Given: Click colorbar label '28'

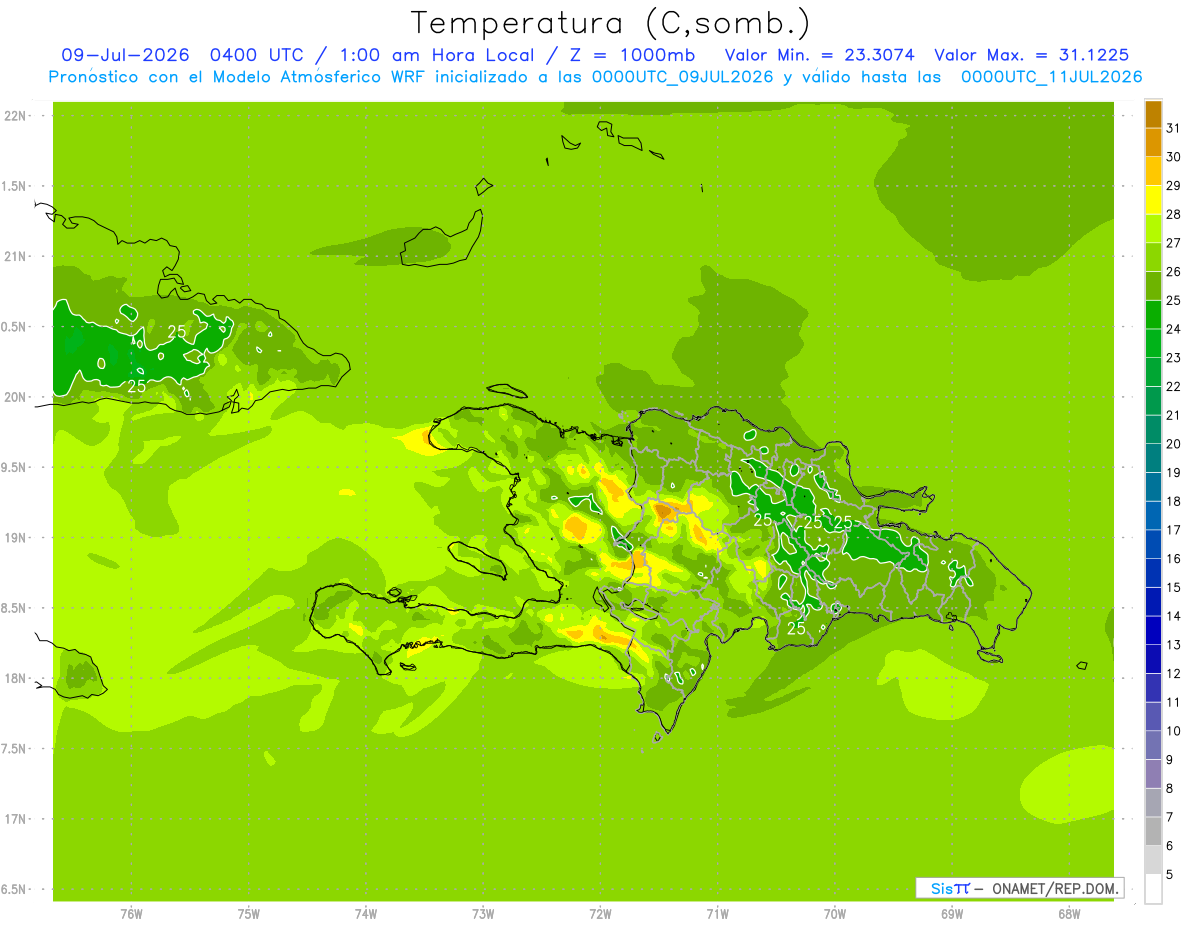Looking at the screenshot, I should (1173, 214).
